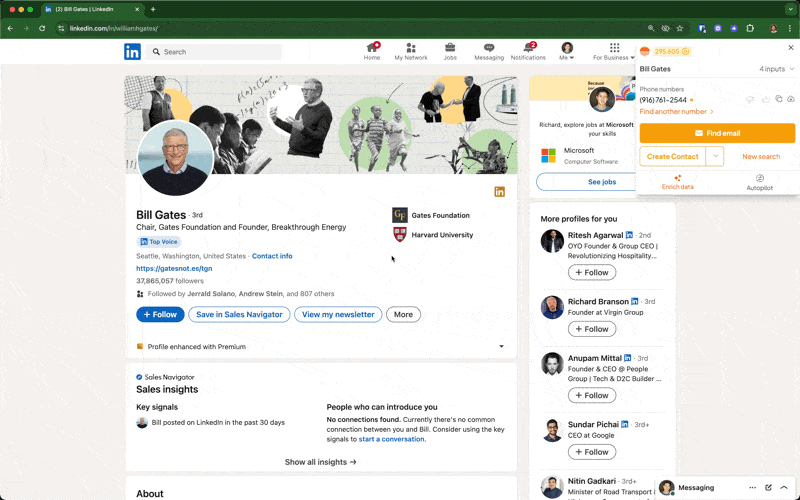Click the crossed-out eye icon in address bar

tap(665, 29)
